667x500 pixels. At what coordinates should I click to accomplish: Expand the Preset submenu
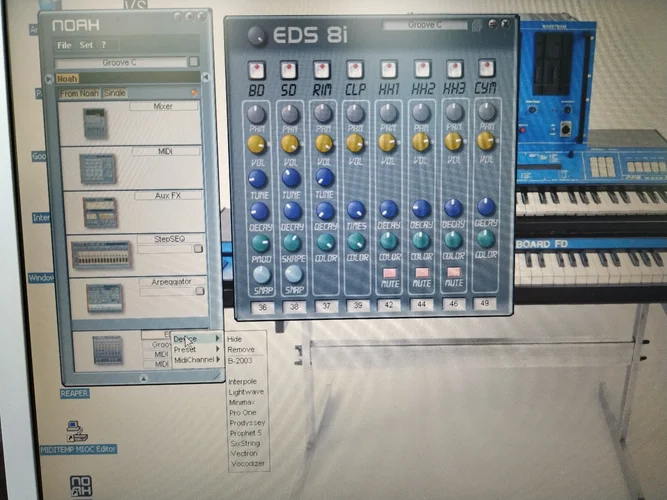pos(197,349)
